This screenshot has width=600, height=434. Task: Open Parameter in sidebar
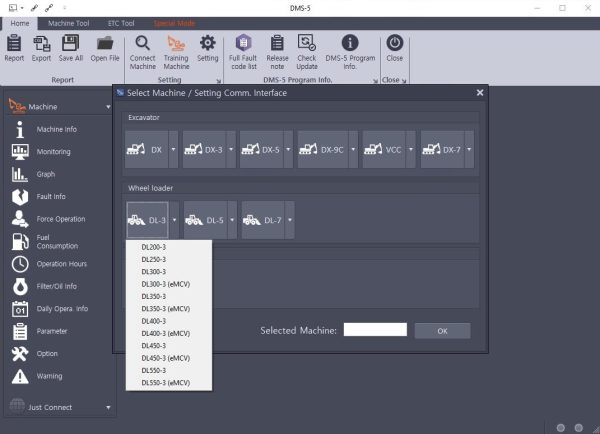click(52, 331)
